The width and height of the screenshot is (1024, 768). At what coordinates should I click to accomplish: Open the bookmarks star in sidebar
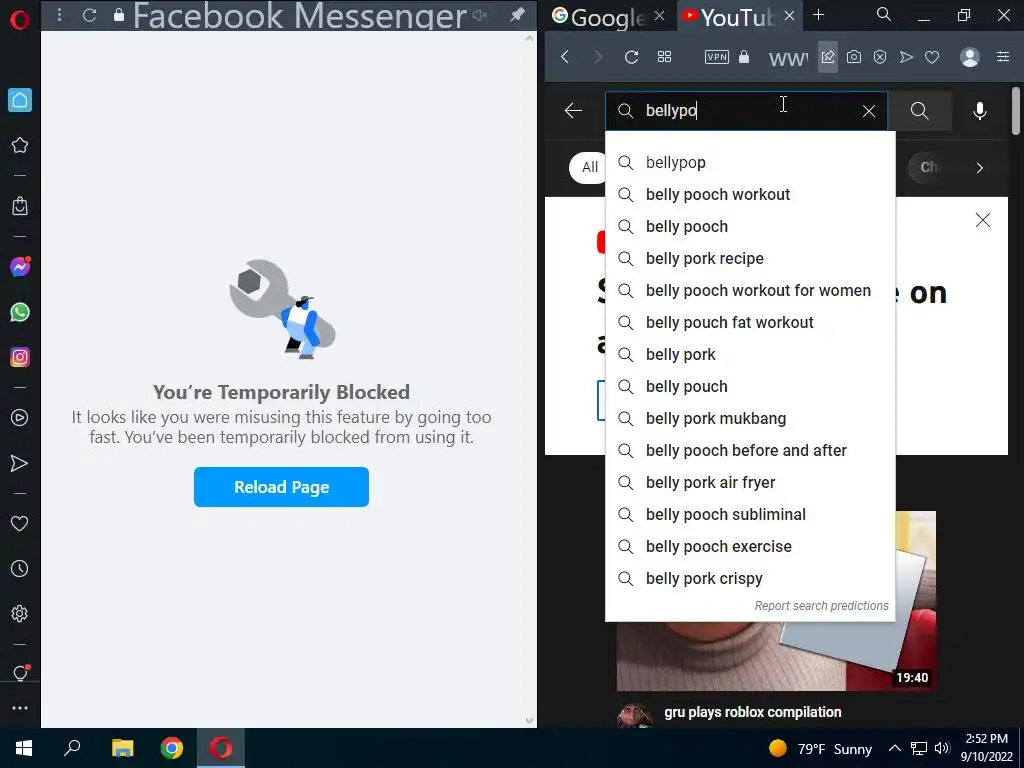[x=20, y=145]
